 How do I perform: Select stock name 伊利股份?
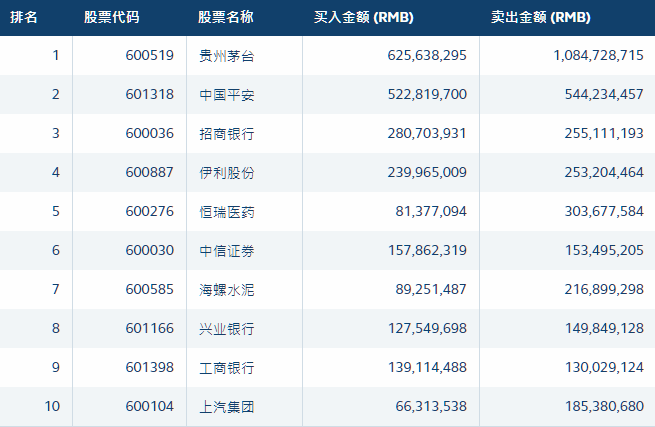pyautogui.click(x=227, y=173)
